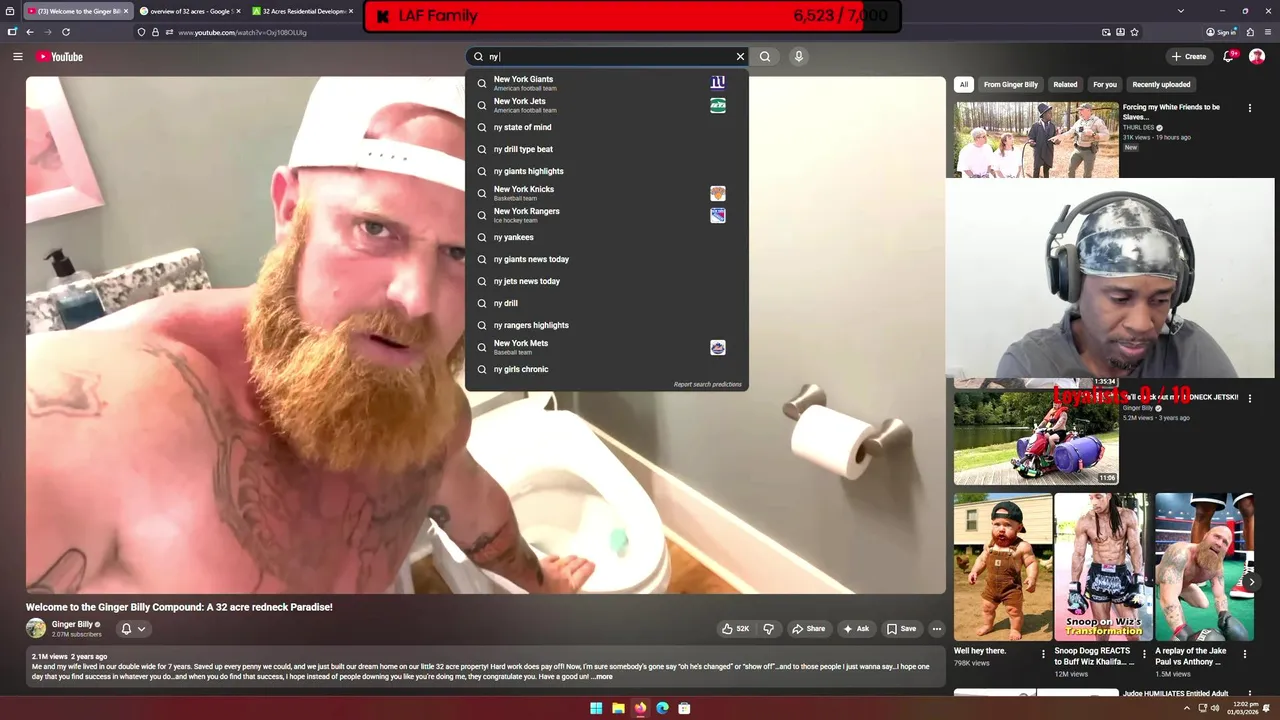Screen dimensions: 1280x720
Task: Toggle the browser sidebar icon
Action: coord(12,32)
